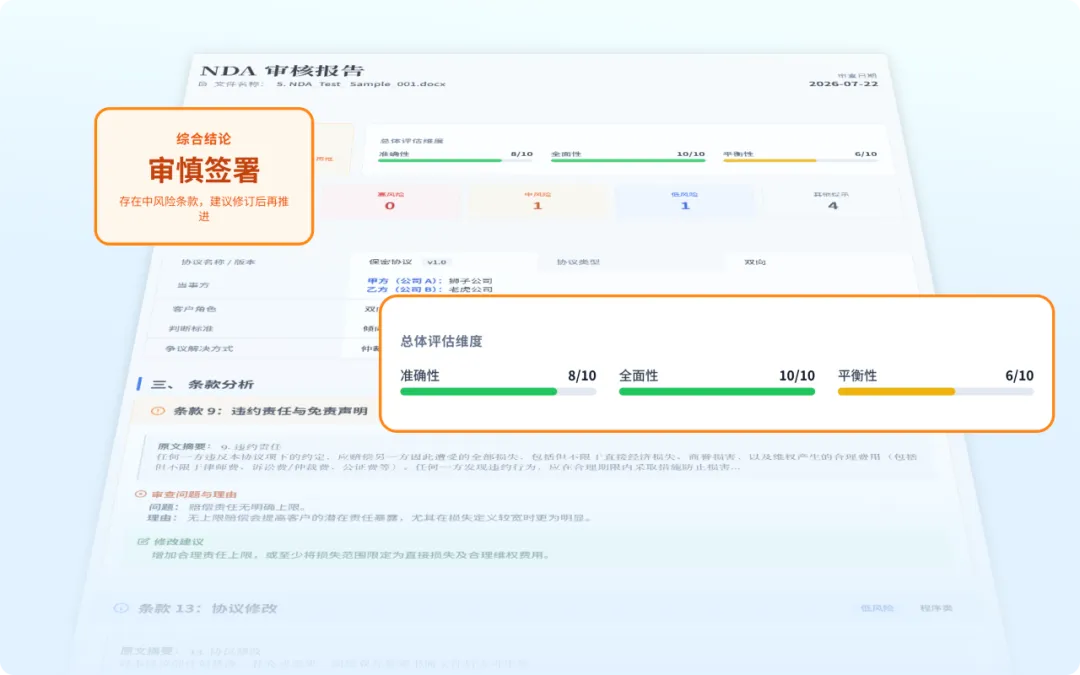Viewport: 1080px width, 675px height.
Task: Click the NDA 审核报告 title
Action: coord(282,70)
